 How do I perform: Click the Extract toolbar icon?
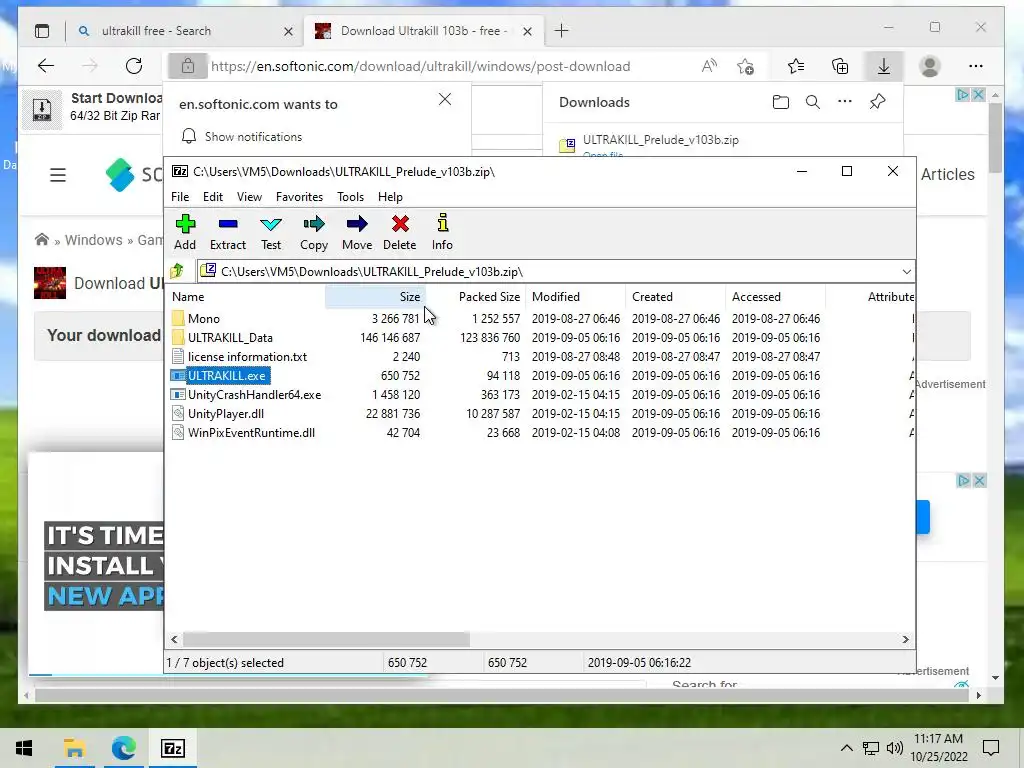coord(228,232)
